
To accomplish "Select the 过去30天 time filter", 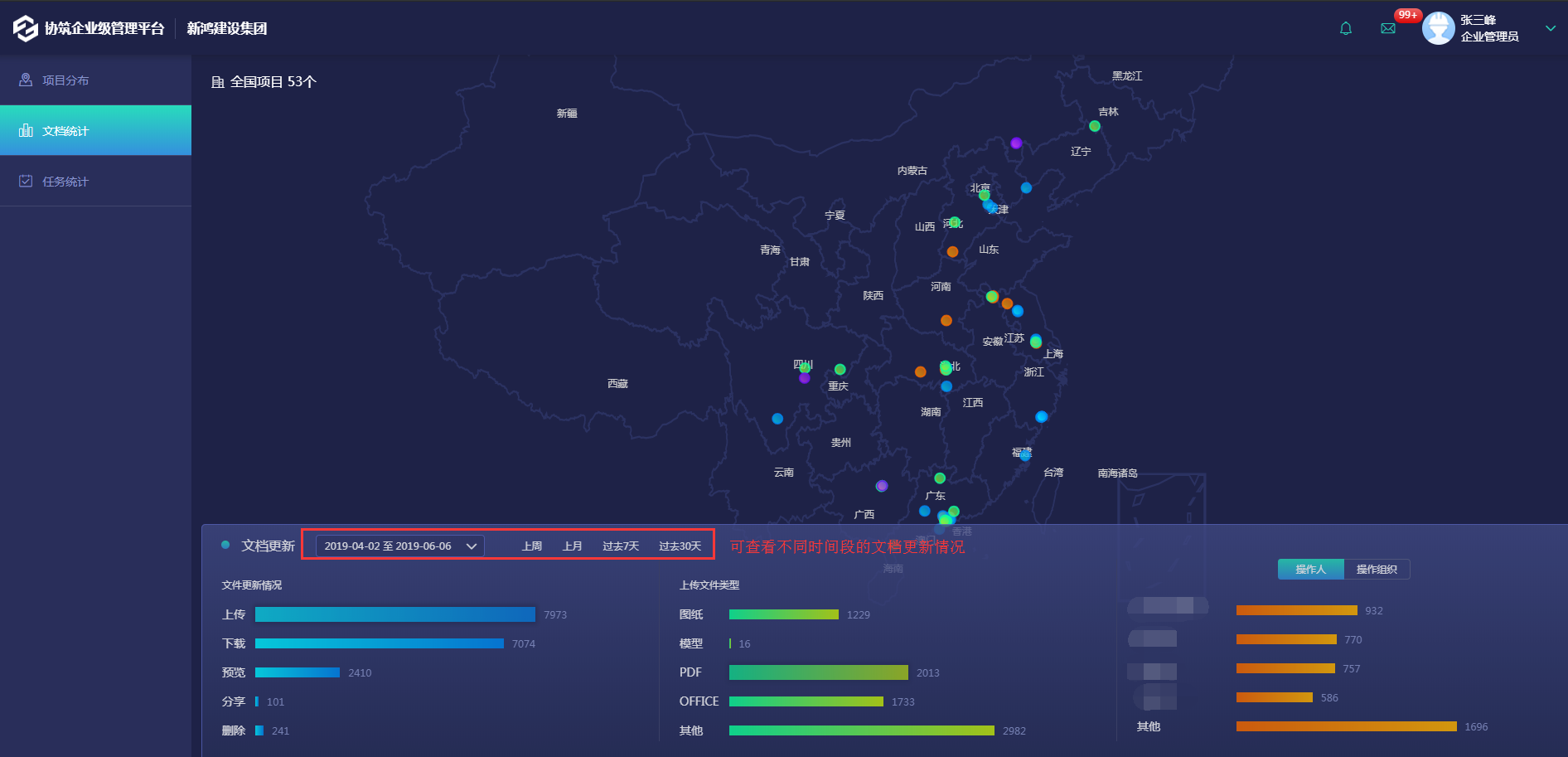I will 680,546.
